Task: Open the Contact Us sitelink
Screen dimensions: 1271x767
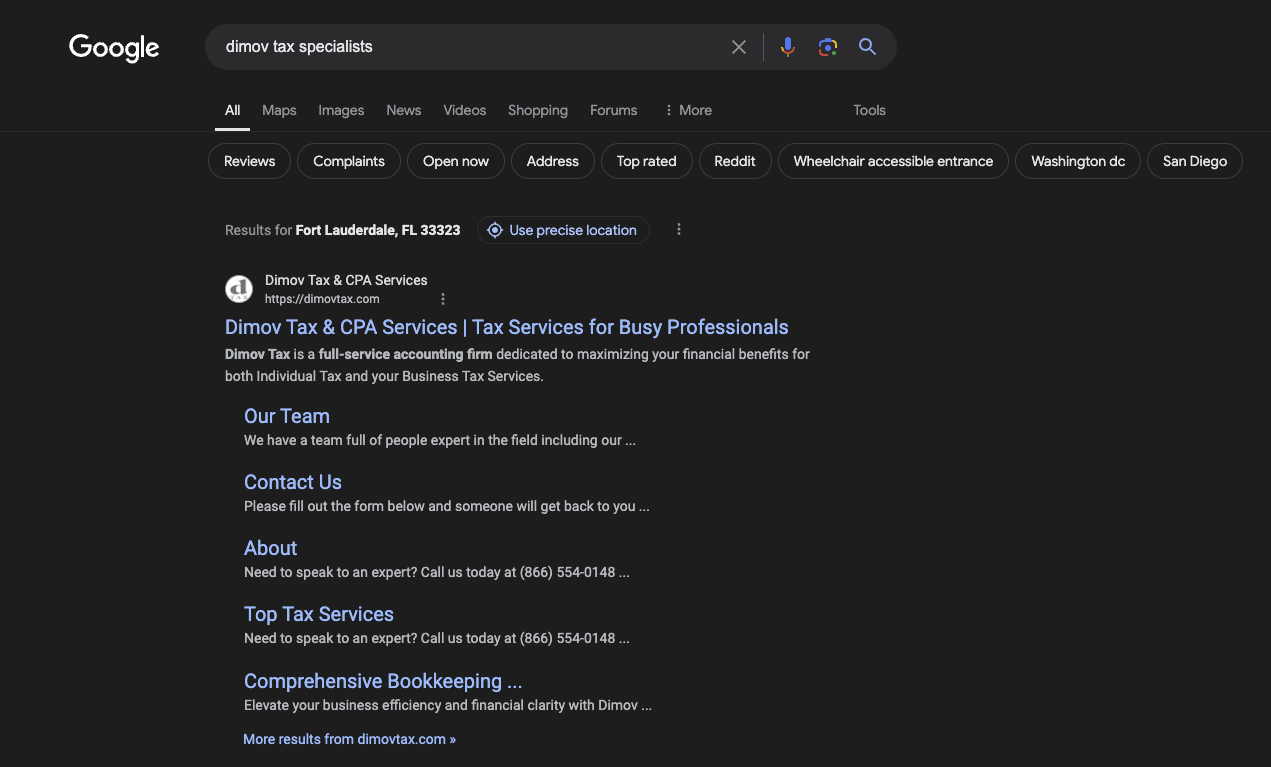Action: click(x=292, y=481)
